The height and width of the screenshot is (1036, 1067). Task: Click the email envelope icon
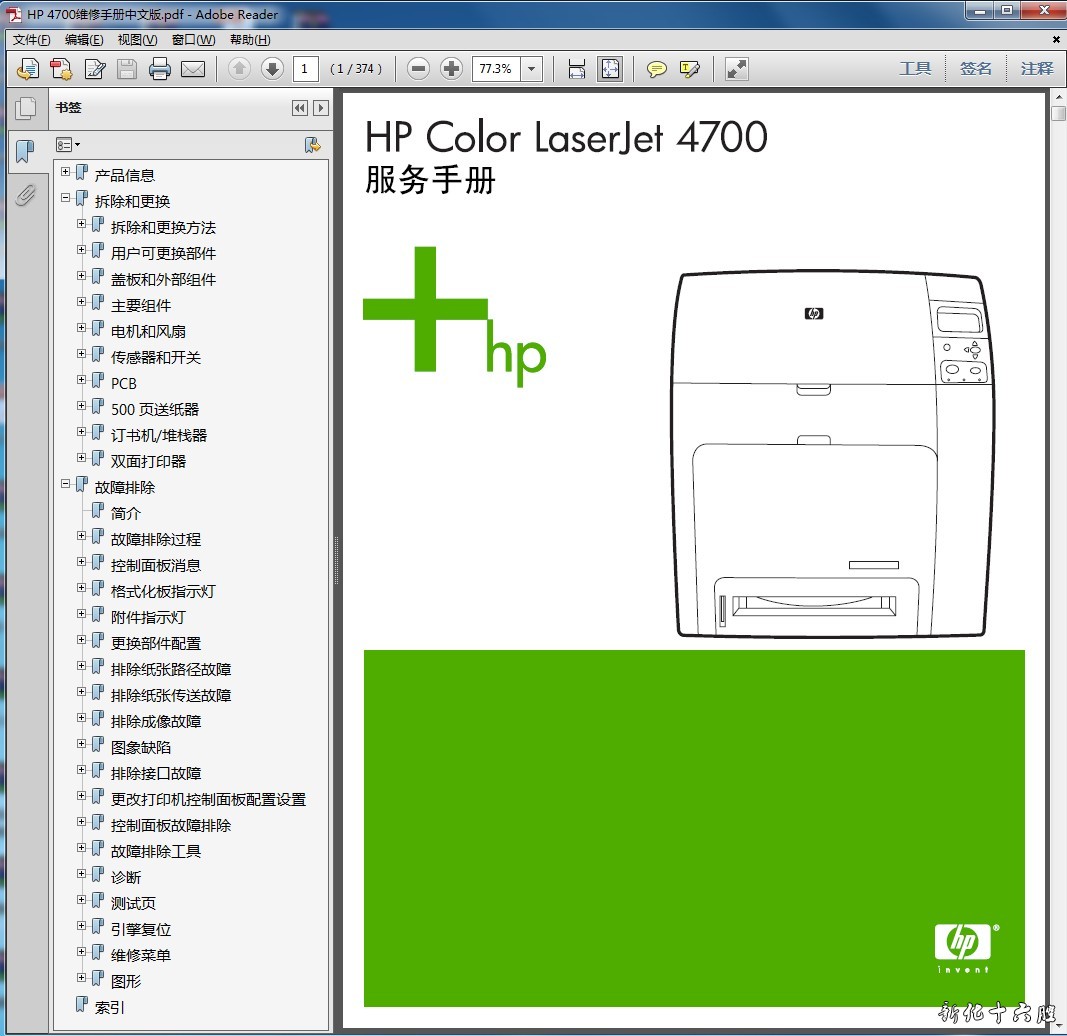point(193,69)
